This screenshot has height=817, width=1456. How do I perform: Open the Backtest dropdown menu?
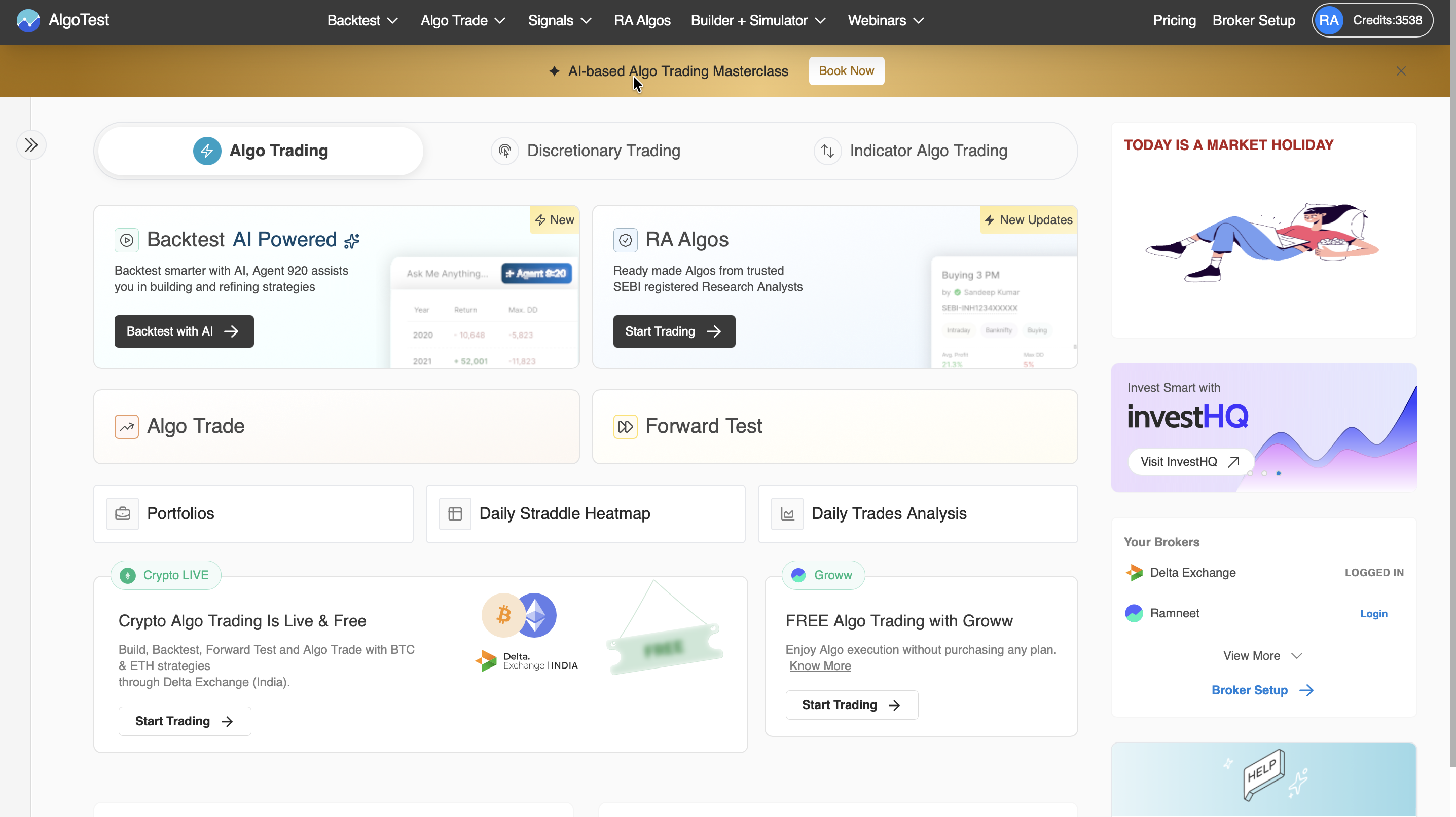click(362, 21)
